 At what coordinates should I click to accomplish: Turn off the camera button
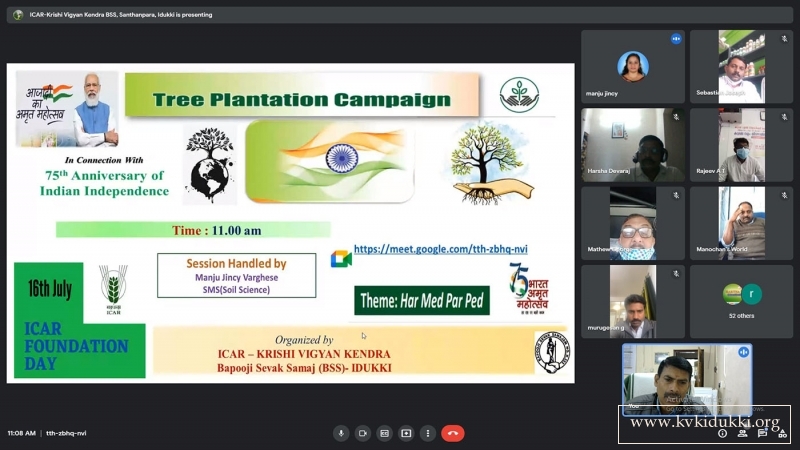coord(363,433)
